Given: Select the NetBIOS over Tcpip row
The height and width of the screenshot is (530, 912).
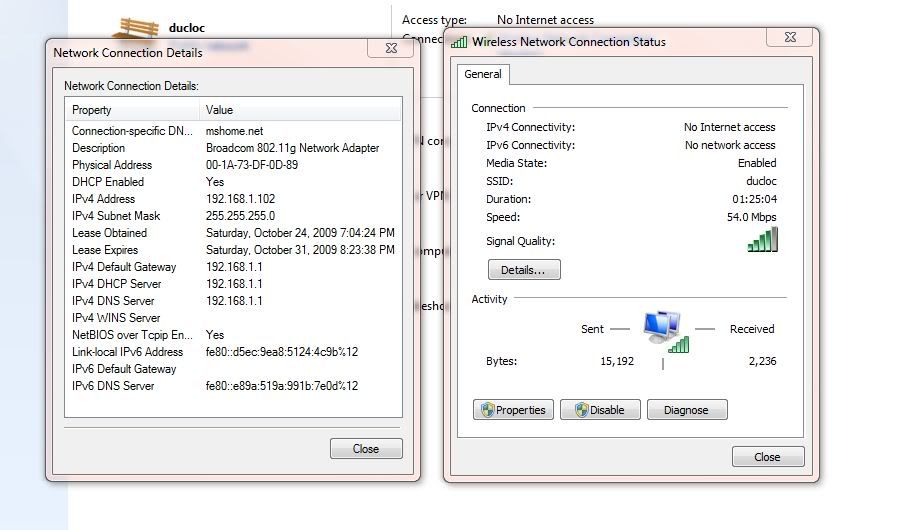Looking at the screenshot, I should [x=233, y=335].
